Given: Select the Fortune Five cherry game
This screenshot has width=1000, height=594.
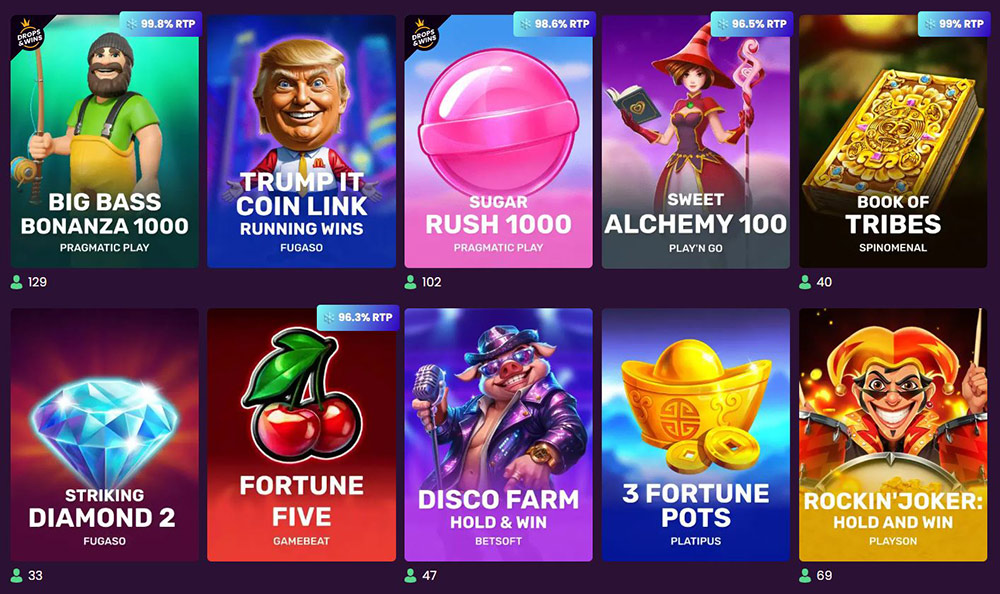Looking at the screenshot, I should coord(302,434).
